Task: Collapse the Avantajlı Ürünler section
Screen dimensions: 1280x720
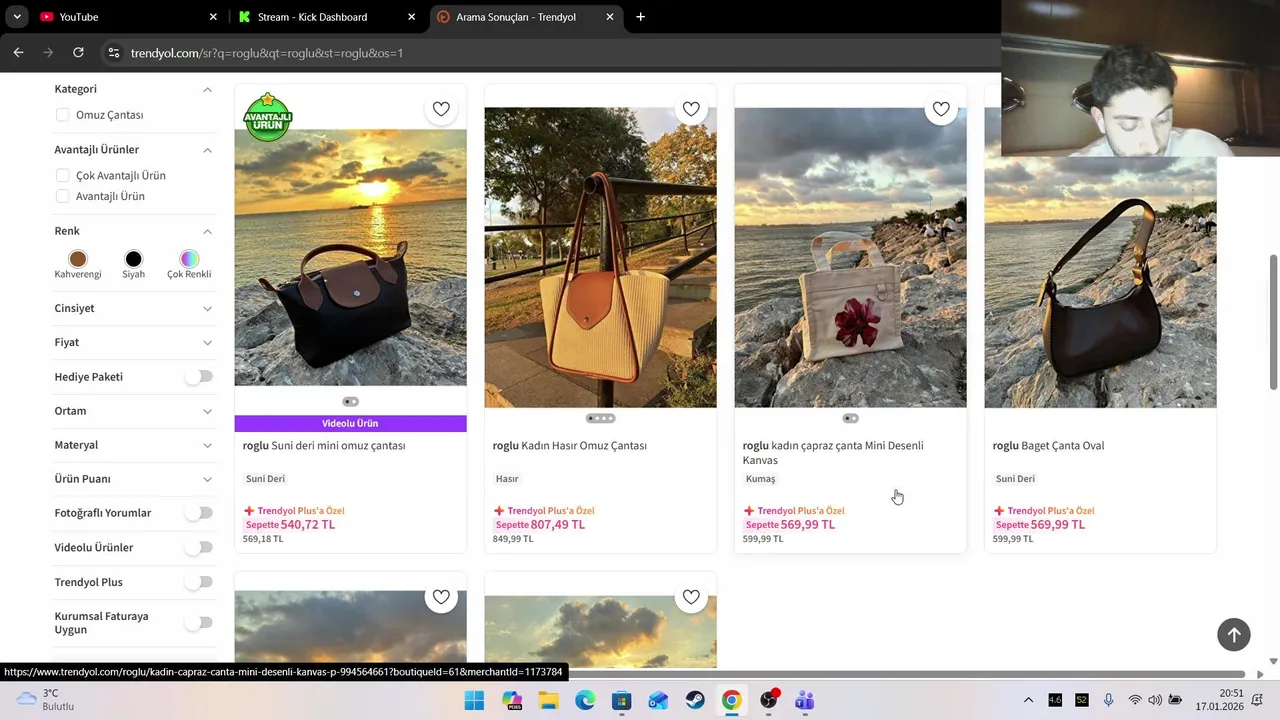Action: tap(207, 150)
